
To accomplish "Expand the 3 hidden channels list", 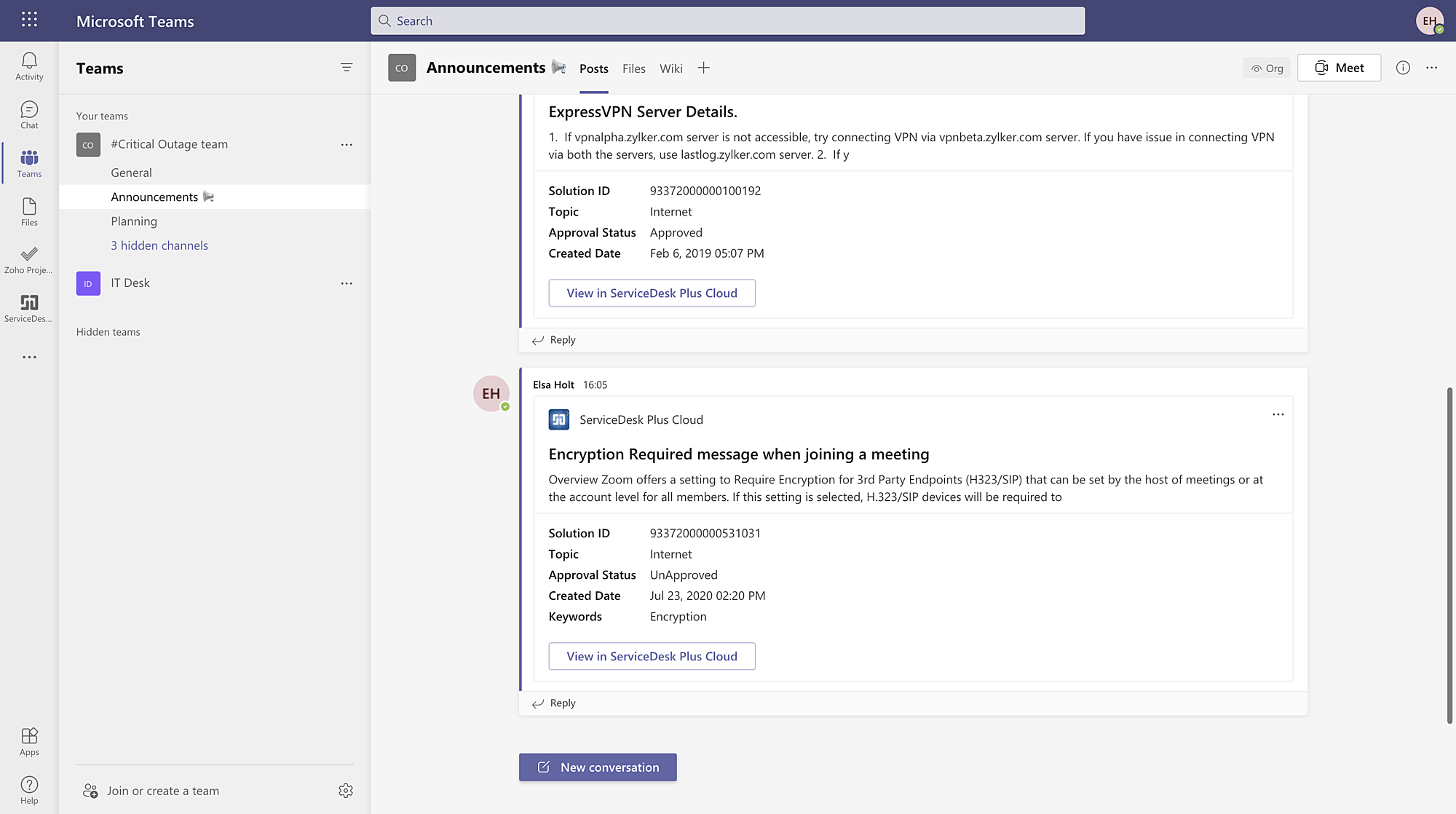I will point(159,245).
